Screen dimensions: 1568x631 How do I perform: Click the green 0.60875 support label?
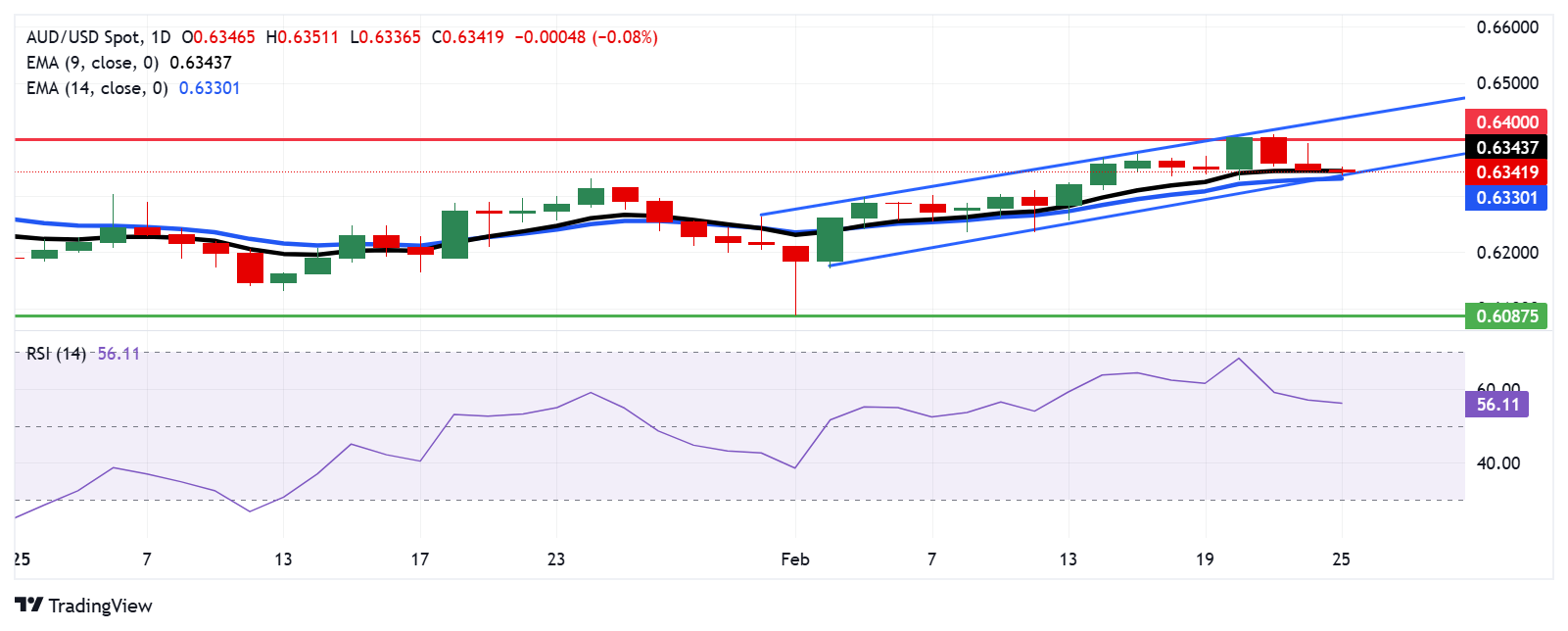pos(1506,316)
